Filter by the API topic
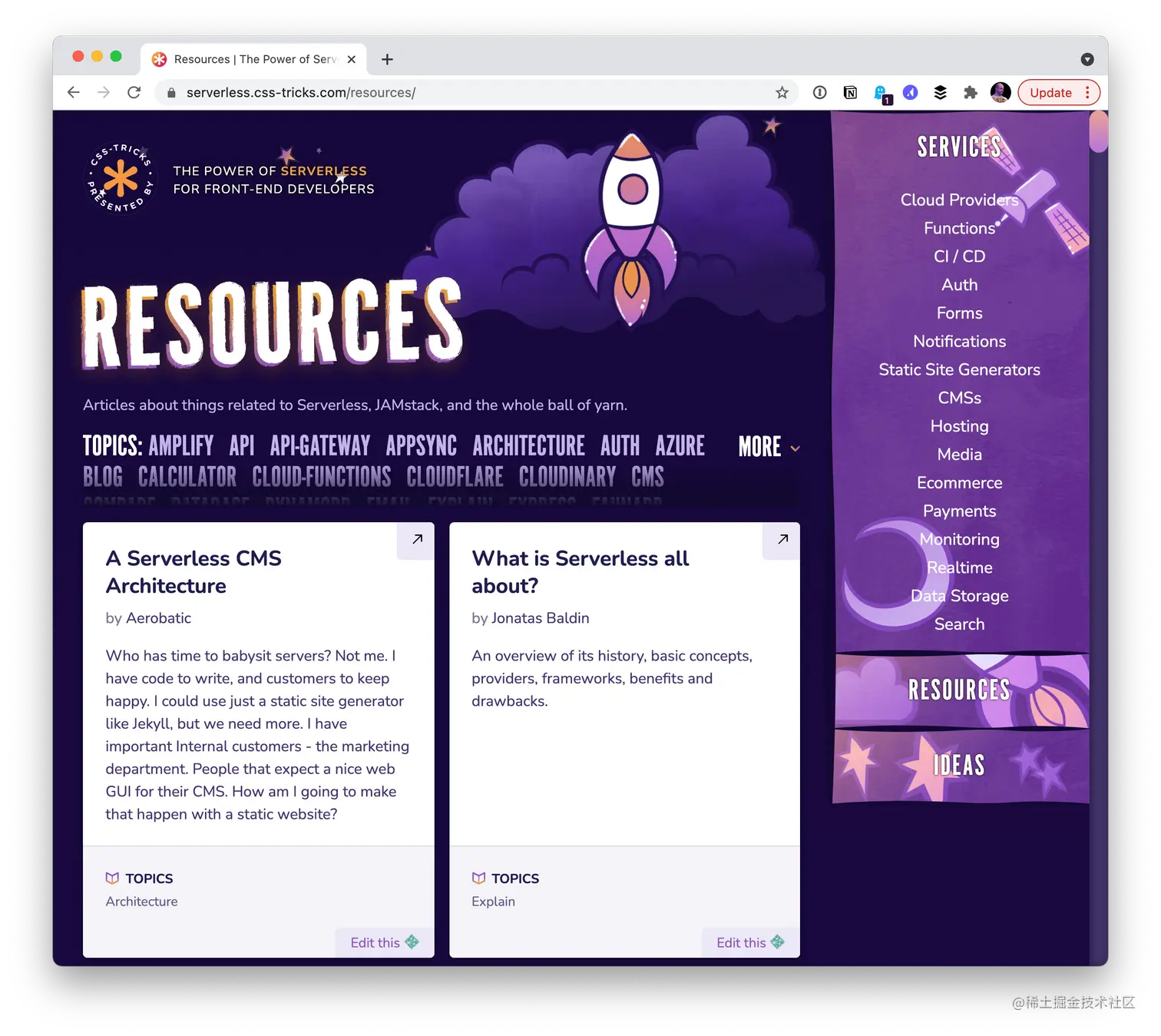The image size is (1161, 1036). pyautogui.click(x=242, y=446)
